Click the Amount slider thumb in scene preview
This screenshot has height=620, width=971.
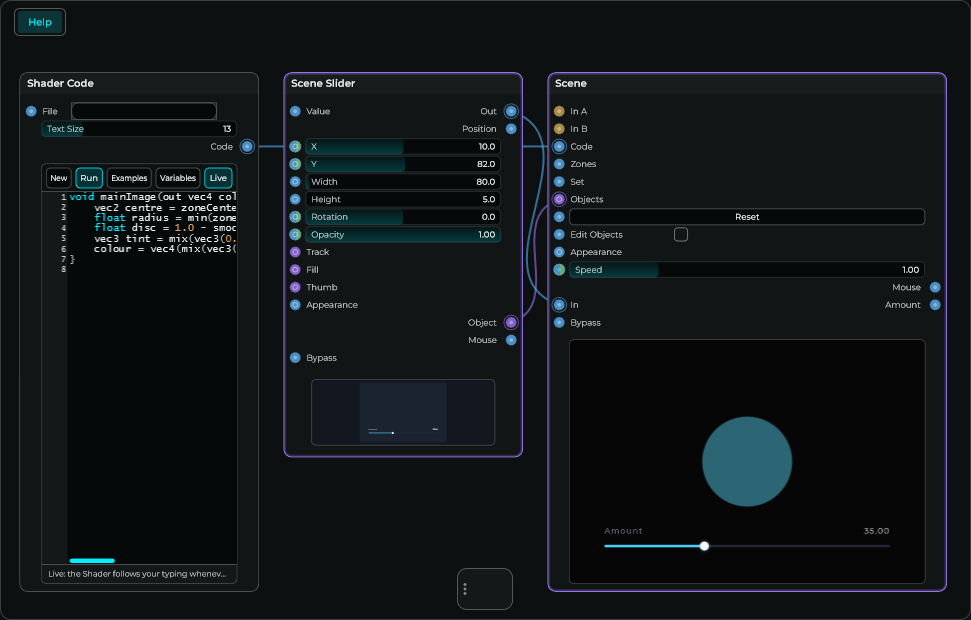point(704,546)
